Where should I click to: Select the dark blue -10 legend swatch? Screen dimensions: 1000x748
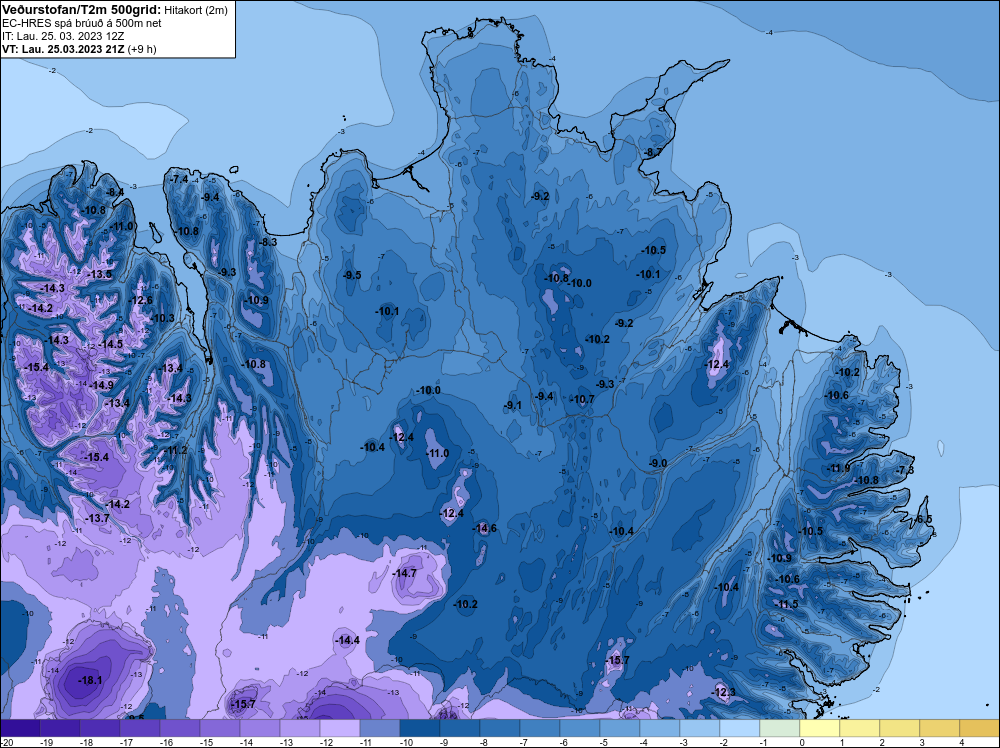pyautogui.click(x=420, y=729)
